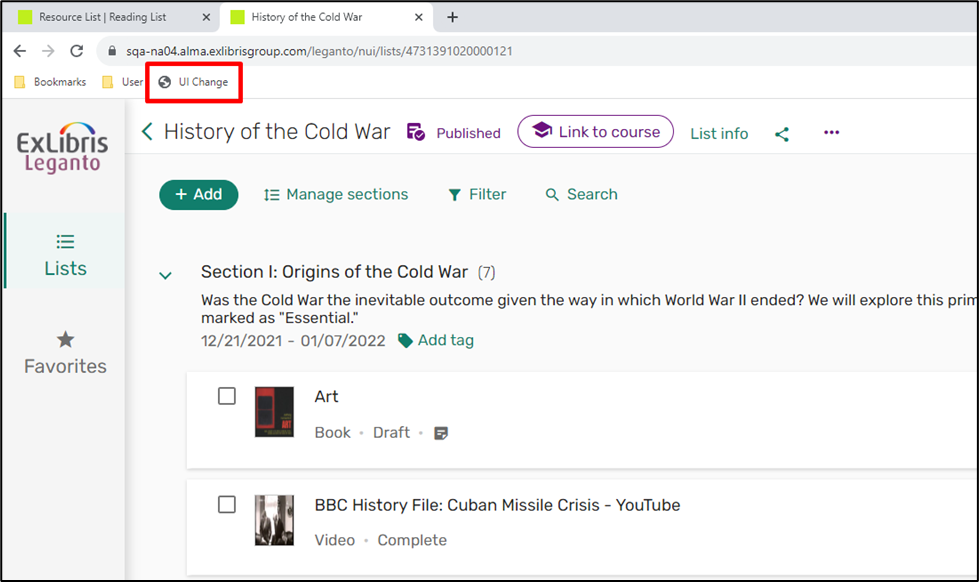Click the green Add button

(199, 195)
